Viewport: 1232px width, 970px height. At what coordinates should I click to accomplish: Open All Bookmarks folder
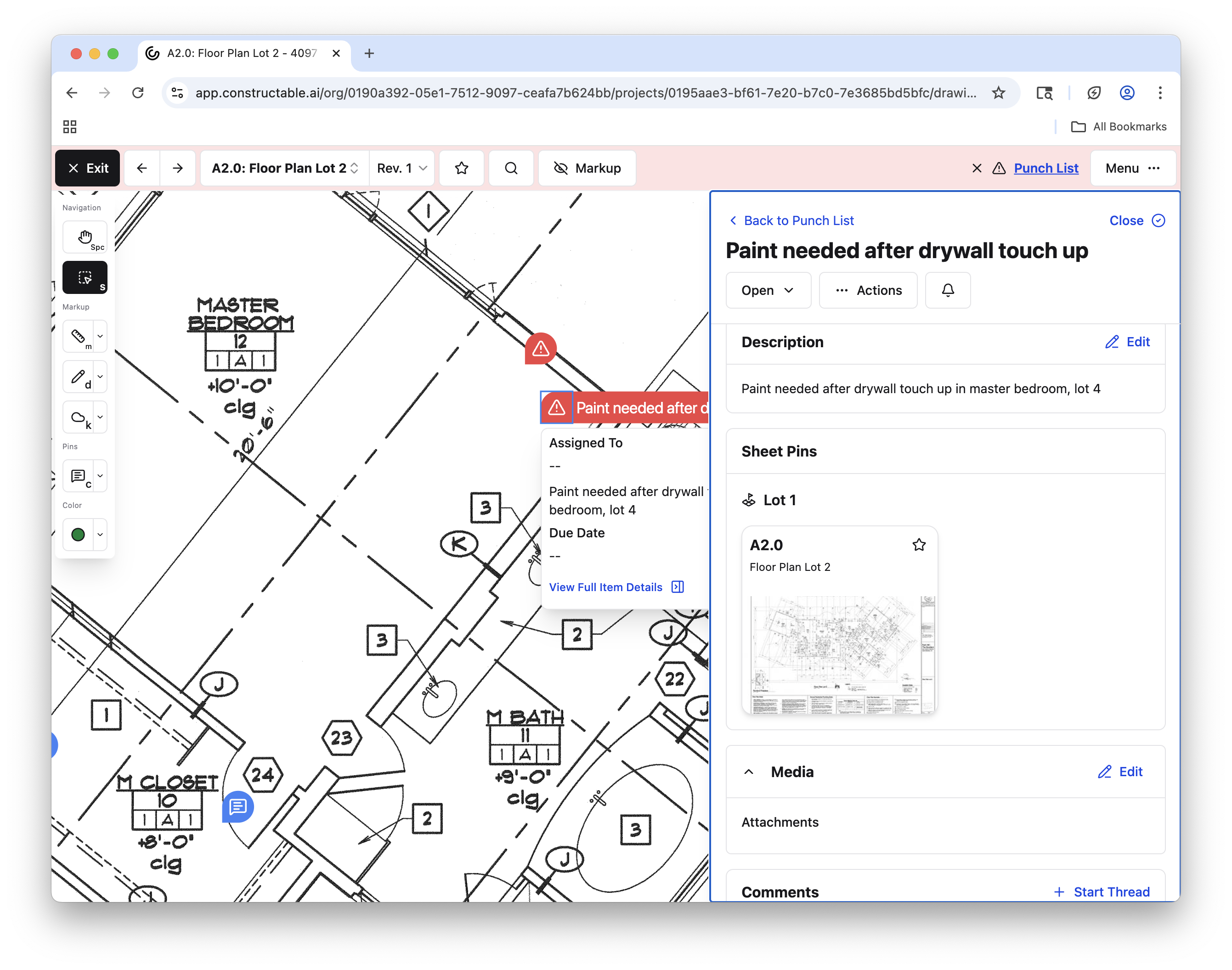pyautogui.click(x=1119, y=127)
